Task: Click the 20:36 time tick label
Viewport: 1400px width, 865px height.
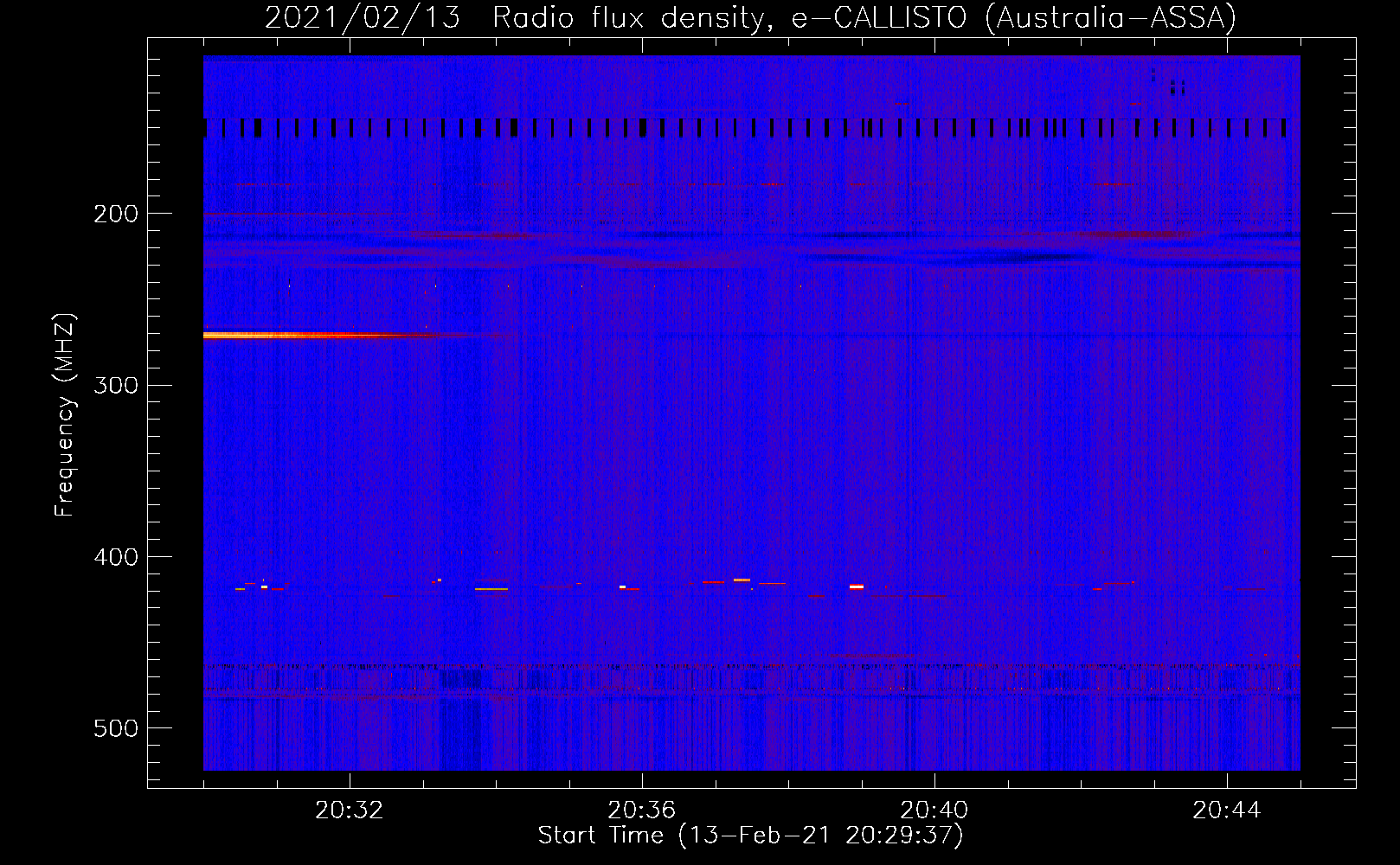Action: click(642, 811)
